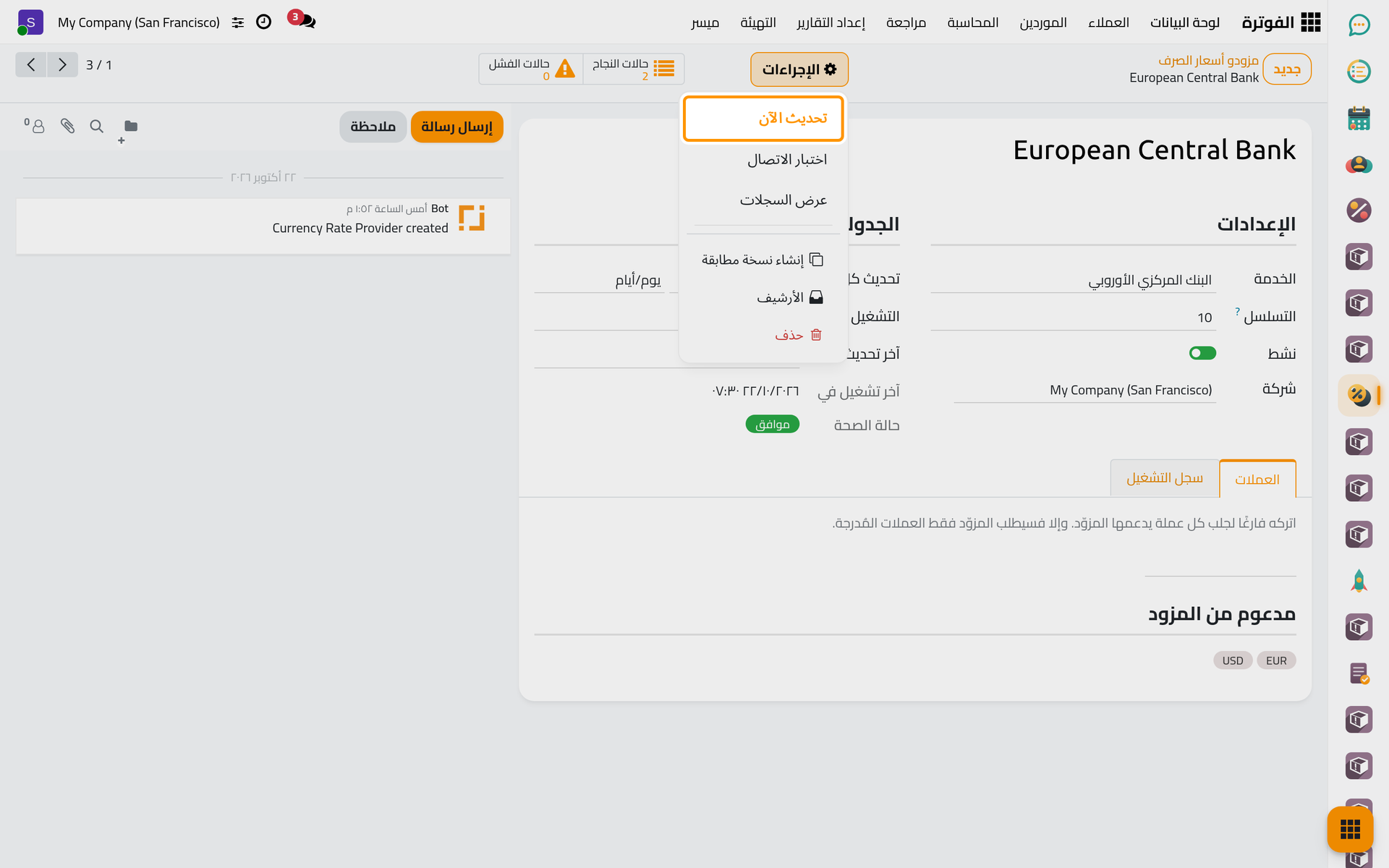Open the main apps menu grid icon

point(1310,22)
